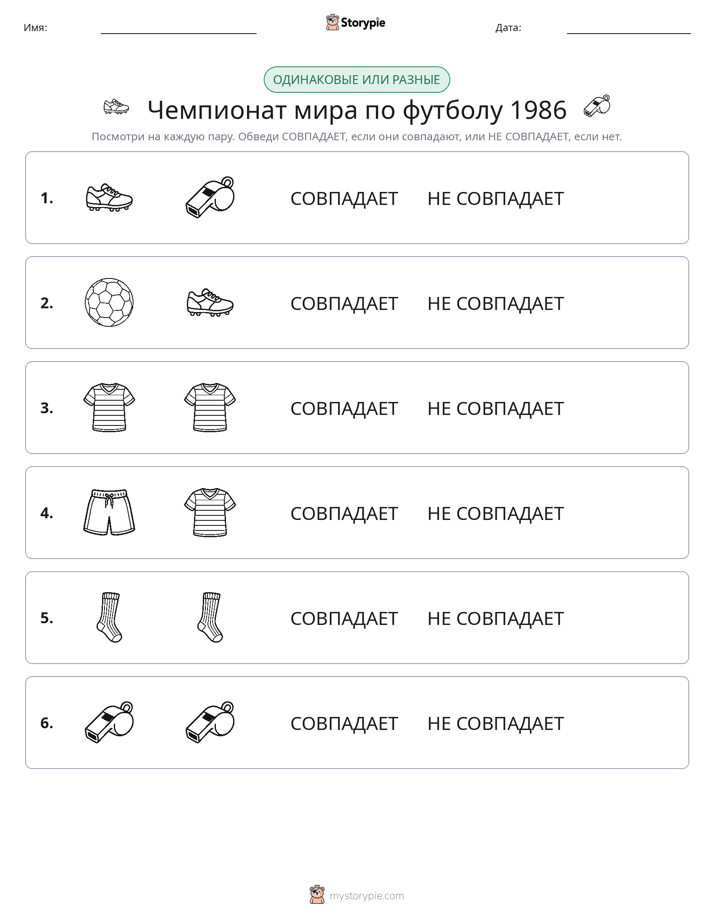714x924 pixels.
Task: Click the first whistle in row 6
Action: 109,722
